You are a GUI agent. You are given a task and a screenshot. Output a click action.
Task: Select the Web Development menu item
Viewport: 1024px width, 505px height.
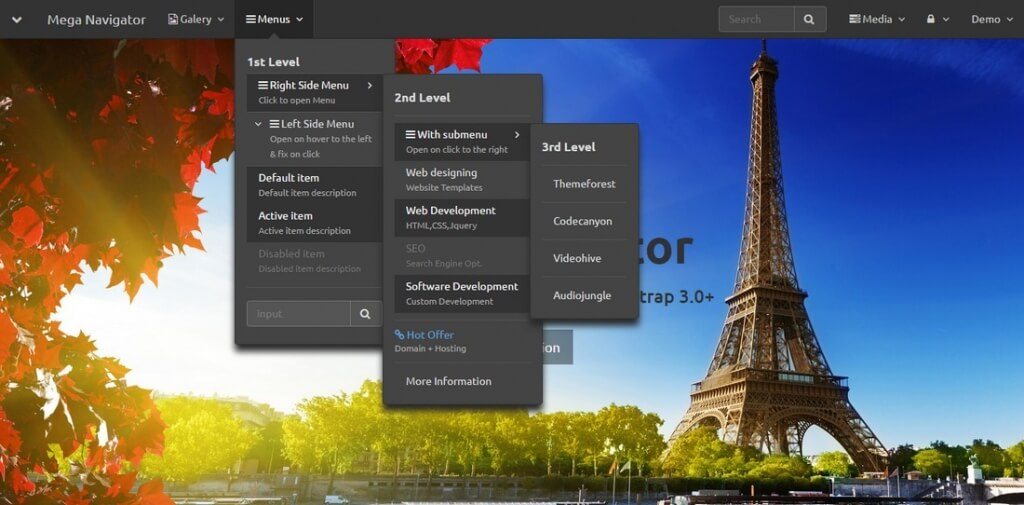pos(450,211)
